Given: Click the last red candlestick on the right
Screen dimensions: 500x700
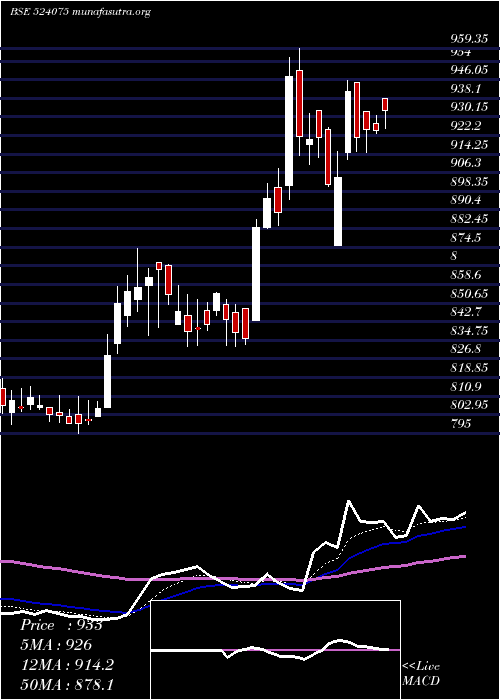Looking at the screenshot, I should click(385, 104).
